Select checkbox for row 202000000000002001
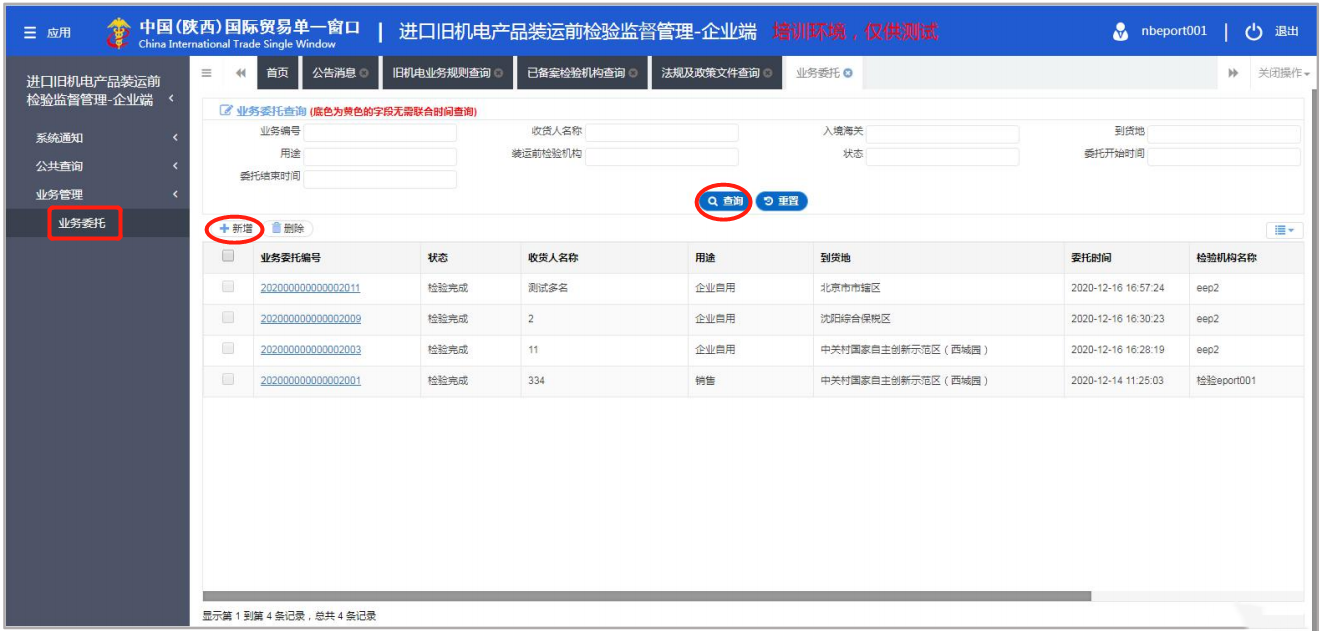The image size is (1321, 631). (228, 380)
